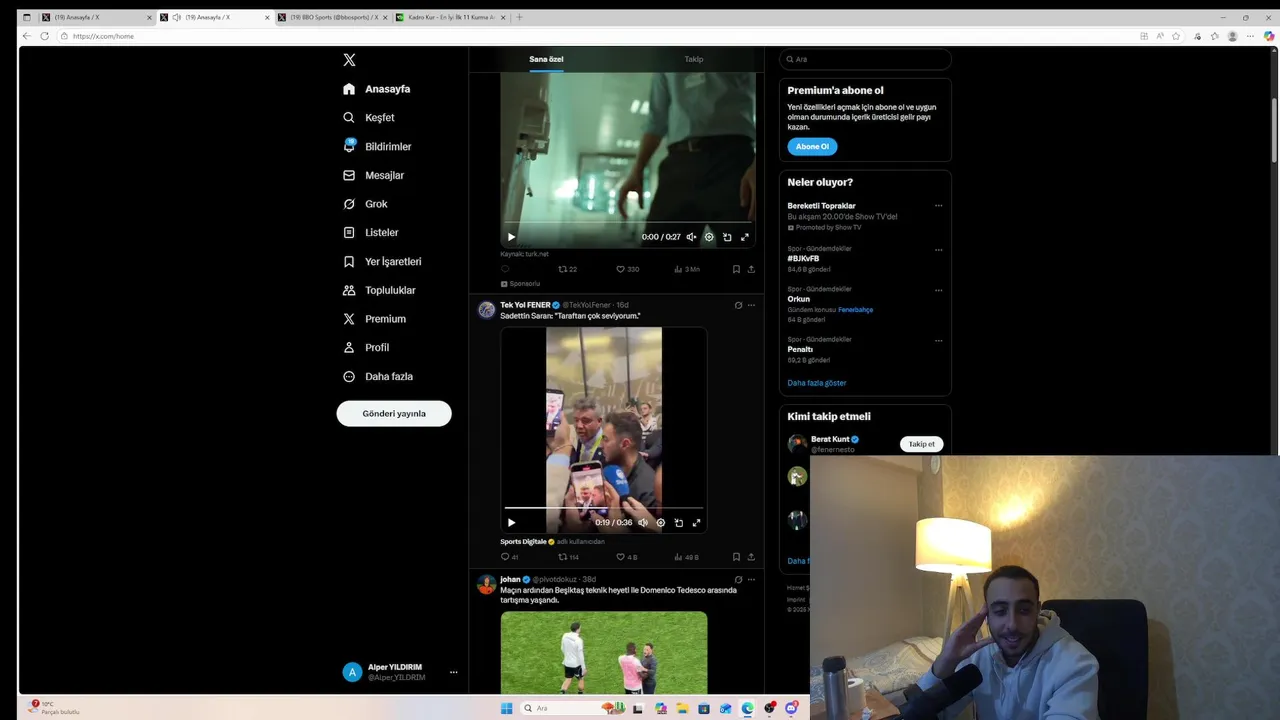Screen dimensions: 1280x720
Task: Click the X logo above the sidebar
Action: click(x=349, y=60)
